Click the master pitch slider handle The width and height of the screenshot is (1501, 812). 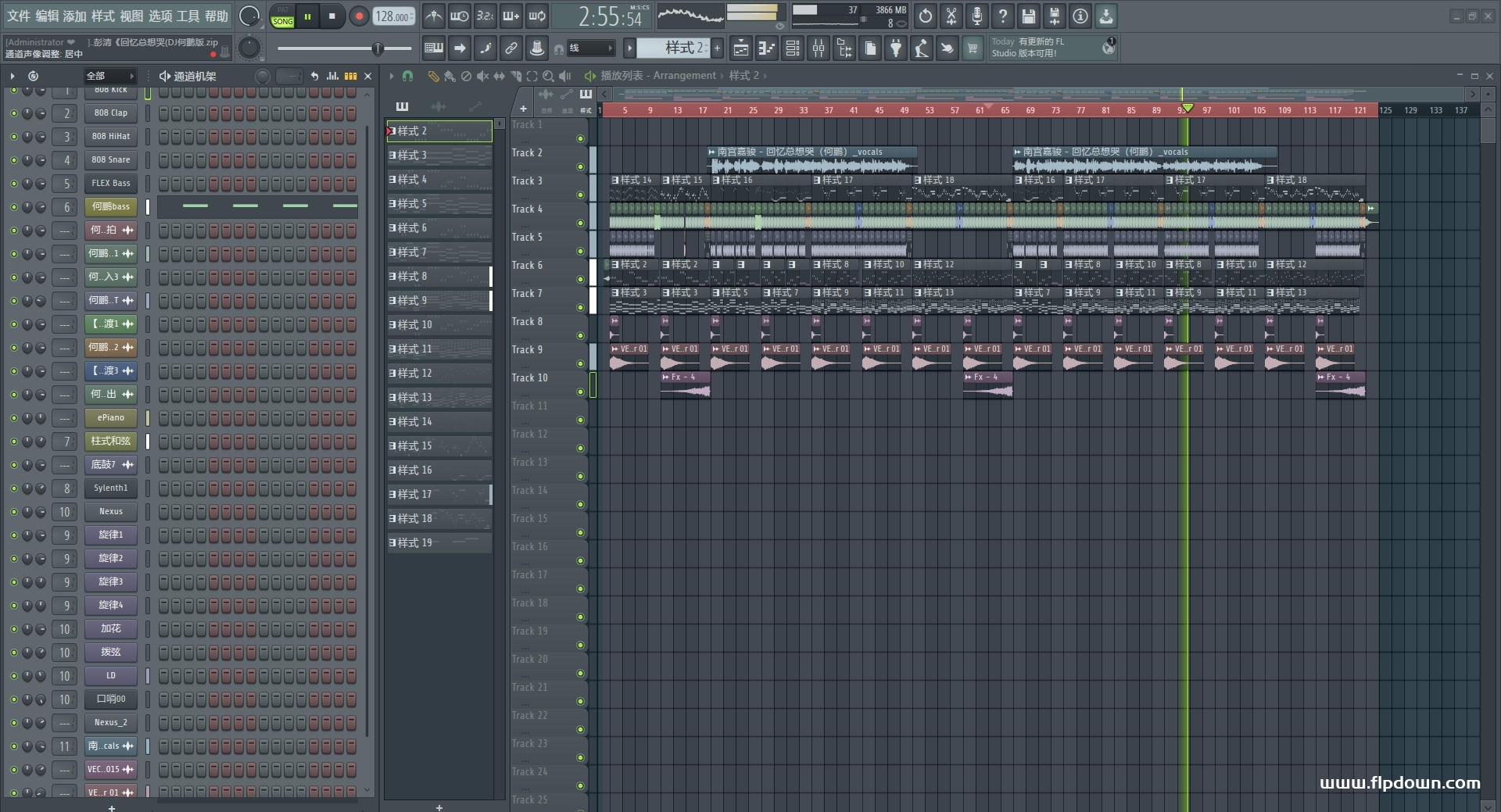tap(378, 48)
